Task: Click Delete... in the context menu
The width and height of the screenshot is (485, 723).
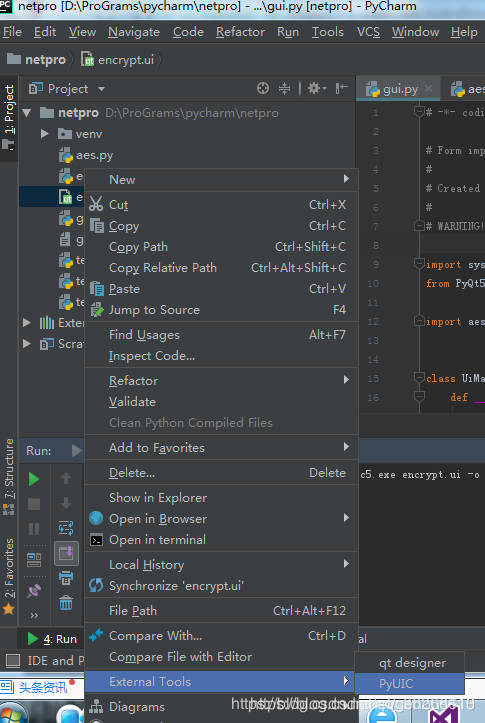Action: (x=221, y=473)
